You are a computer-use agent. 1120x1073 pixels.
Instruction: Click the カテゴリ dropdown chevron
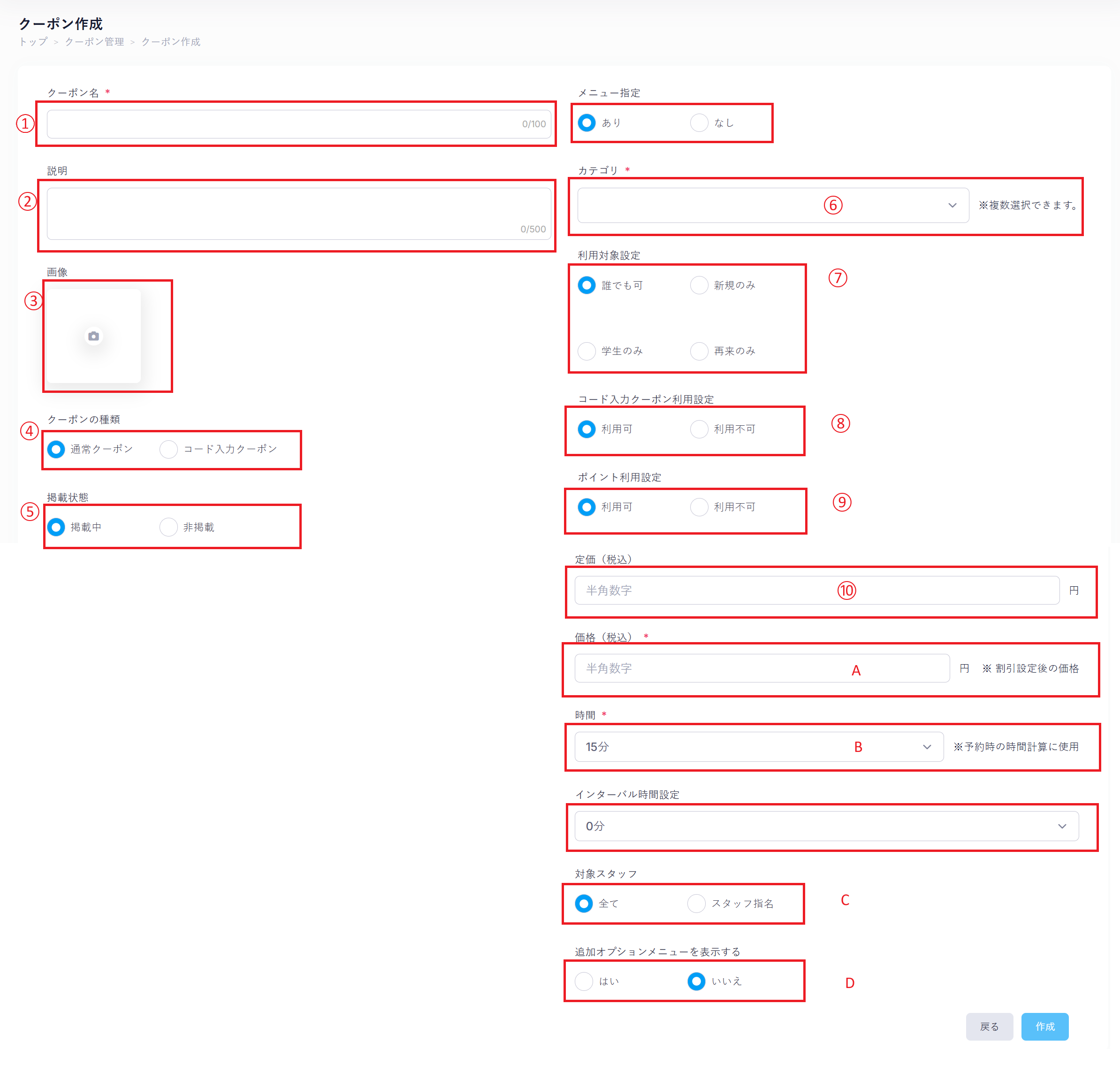pos(952,205)
